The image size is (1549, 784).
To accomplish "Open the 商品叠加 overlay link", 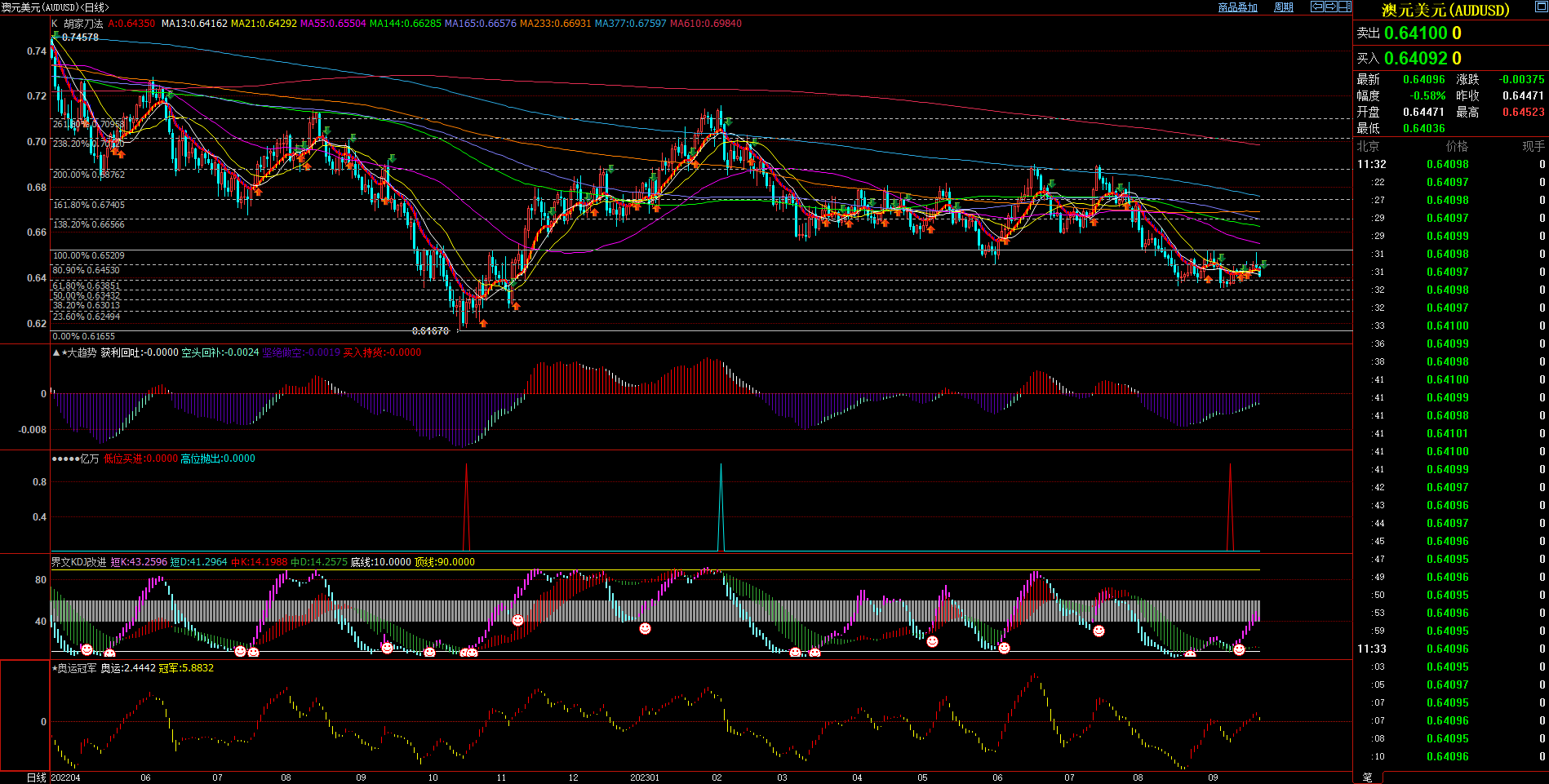I will 1237,7.
